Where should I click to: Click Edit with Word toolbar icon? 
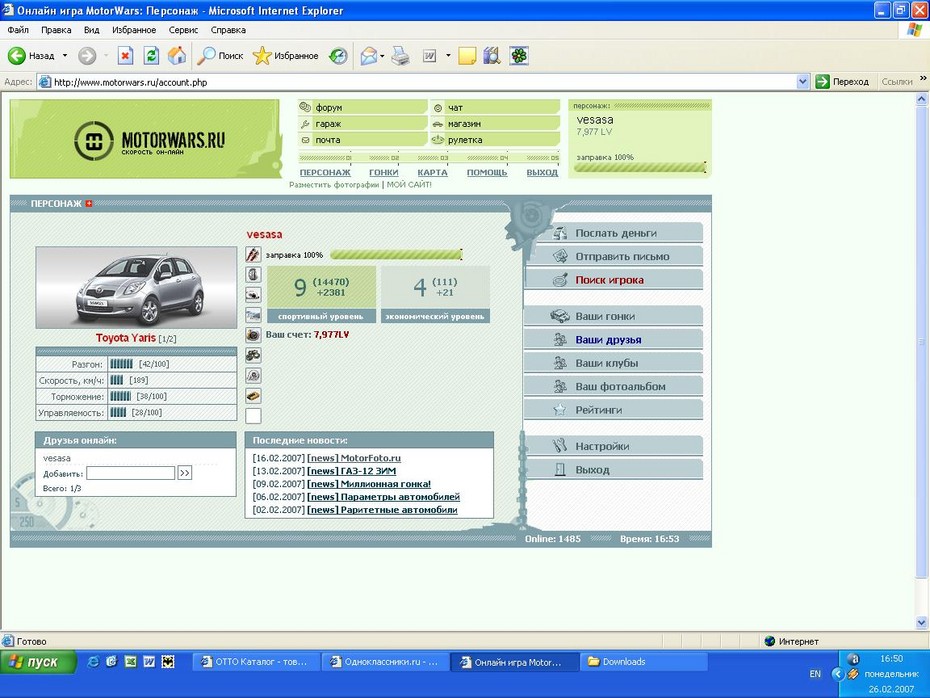click(x=429, y=56)
